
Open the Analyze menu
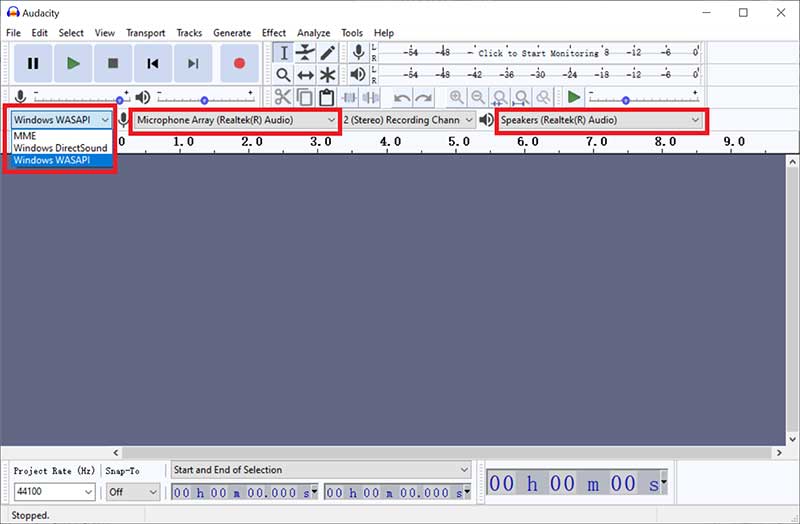(313, 33)
